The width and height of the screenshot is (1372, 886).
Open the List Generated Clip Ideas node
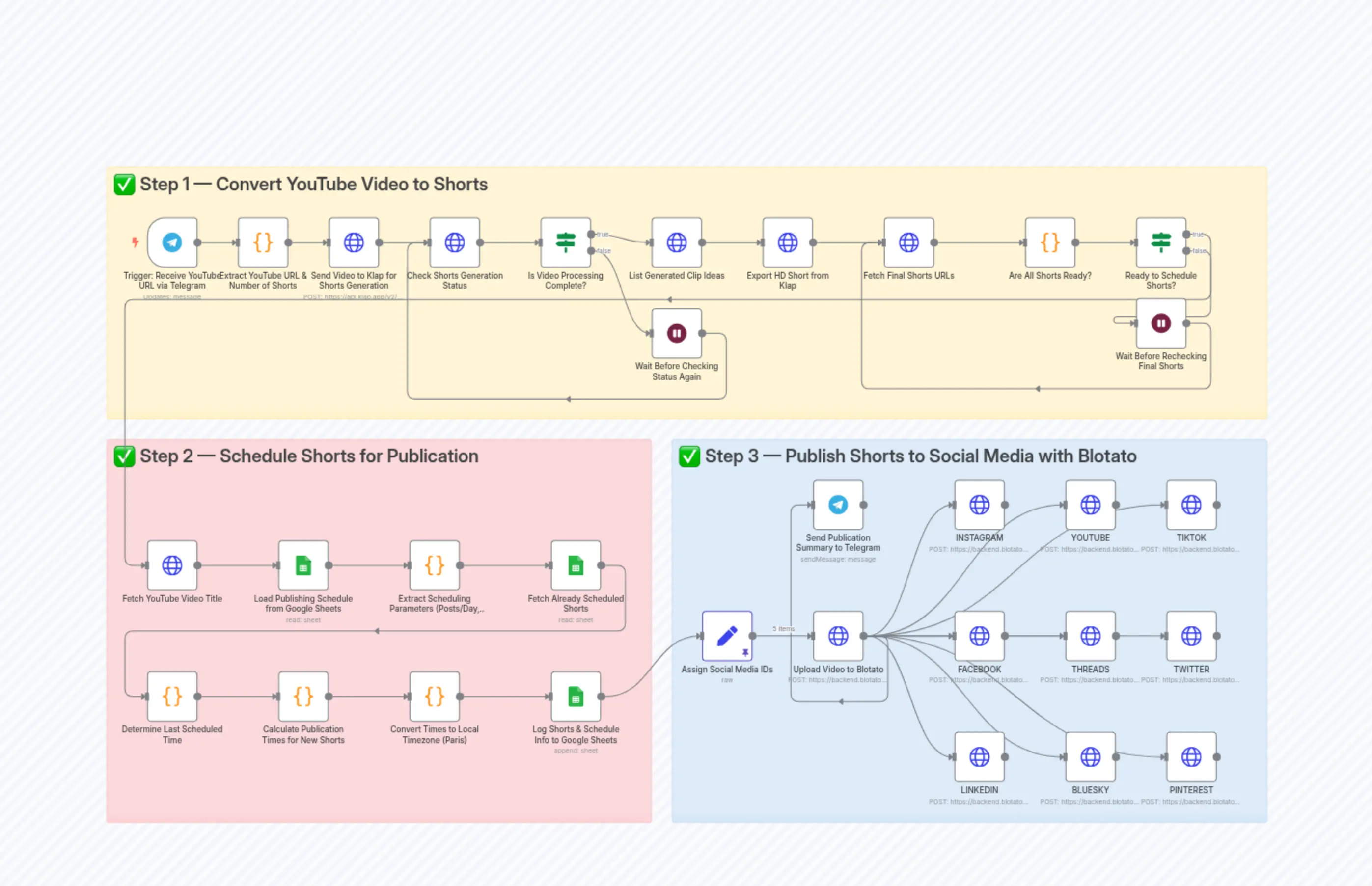click(x=676, y=242)
